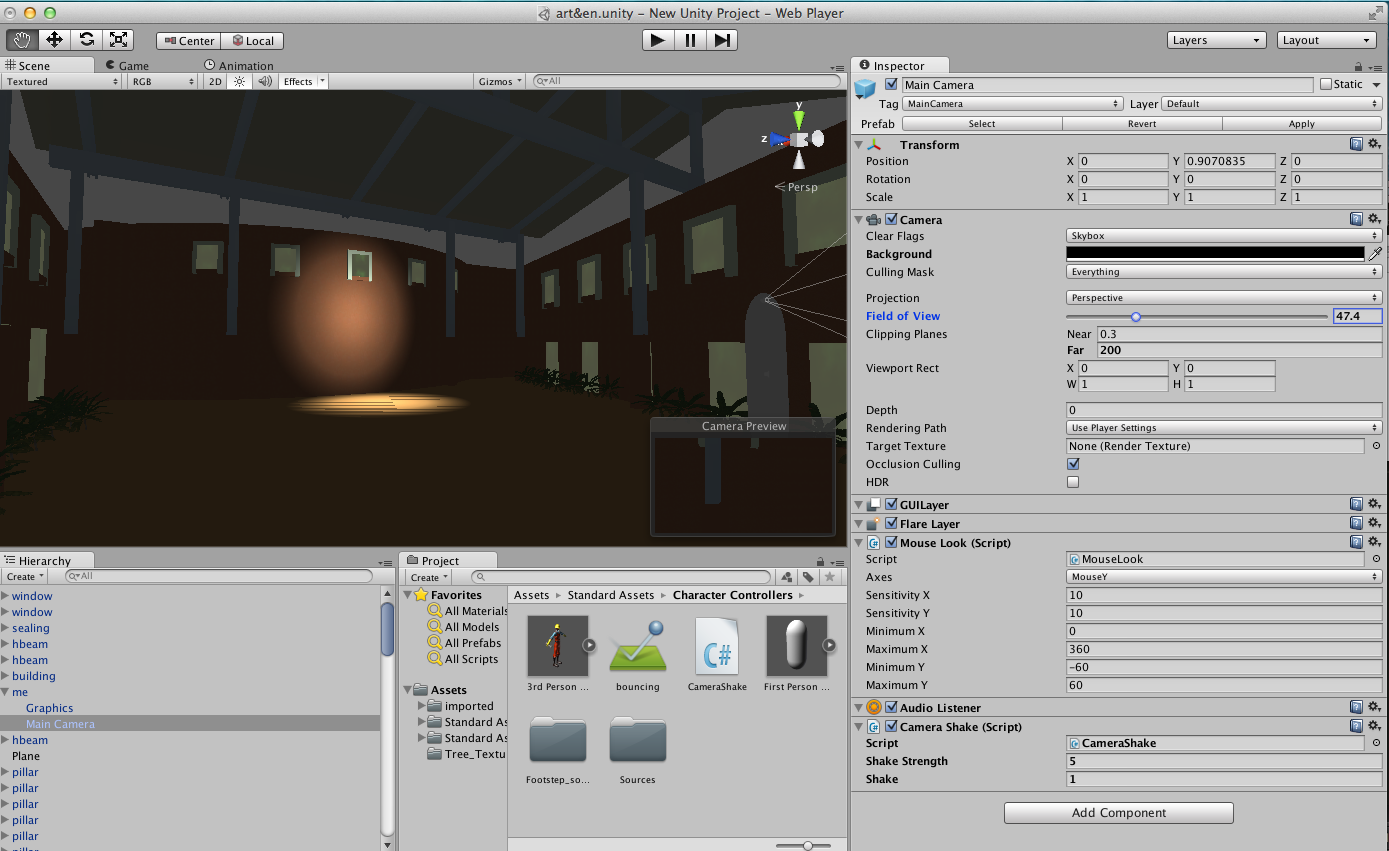The height and width of the screenshot is (851, 1389).
Task: Open Camera component gear settings
Action: click(1375, 219)
